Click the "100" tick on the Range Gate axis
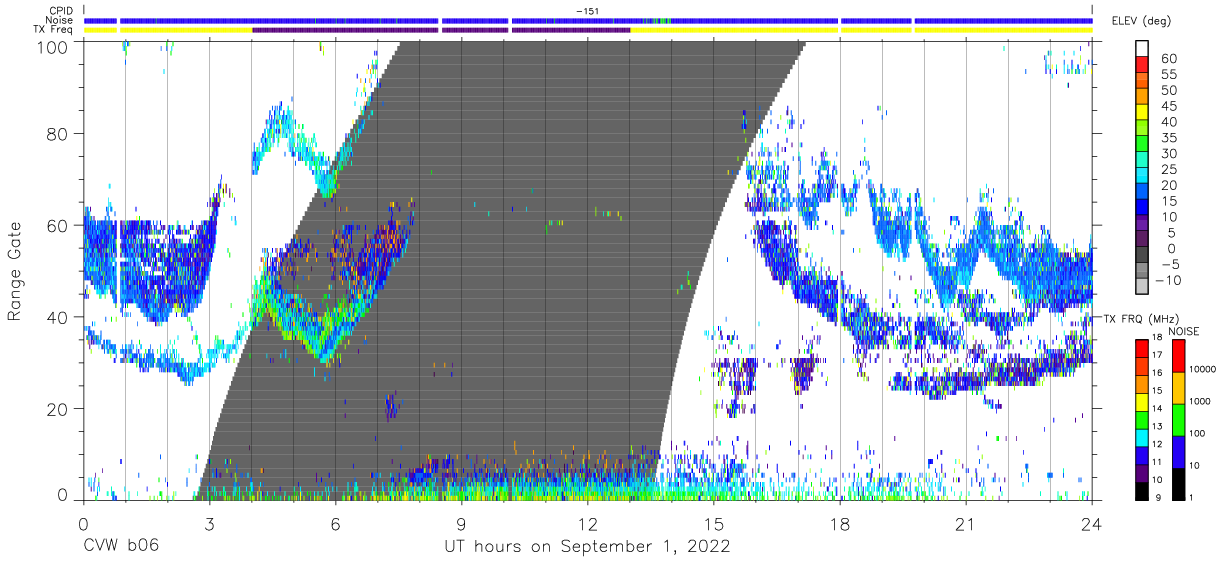 point(52,47)
